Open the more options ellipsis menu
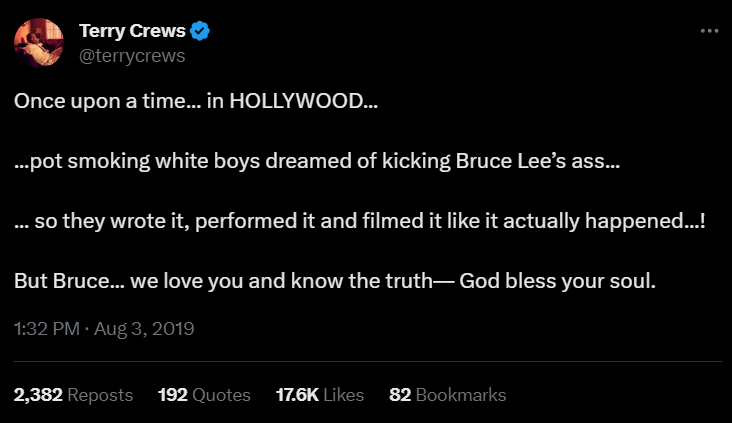This screenshot has width=732, height=423. 709,30
